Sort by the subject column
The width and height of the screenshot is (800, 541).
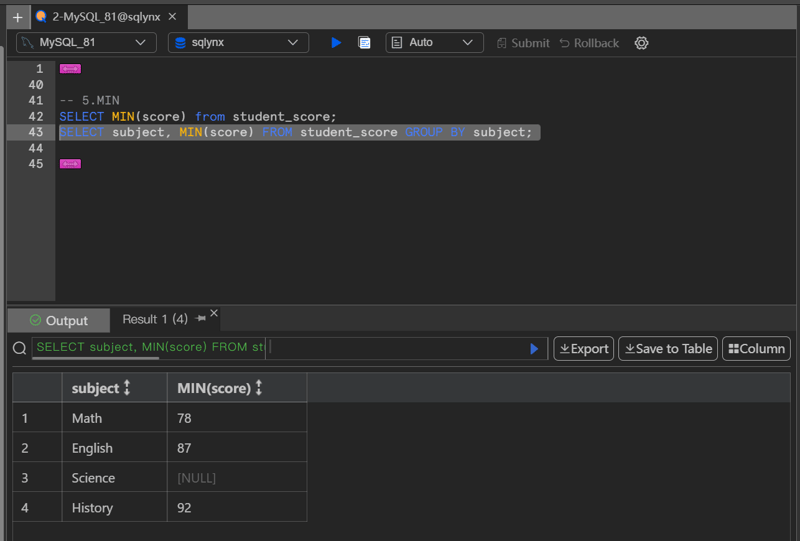click(x=127, y=388)
